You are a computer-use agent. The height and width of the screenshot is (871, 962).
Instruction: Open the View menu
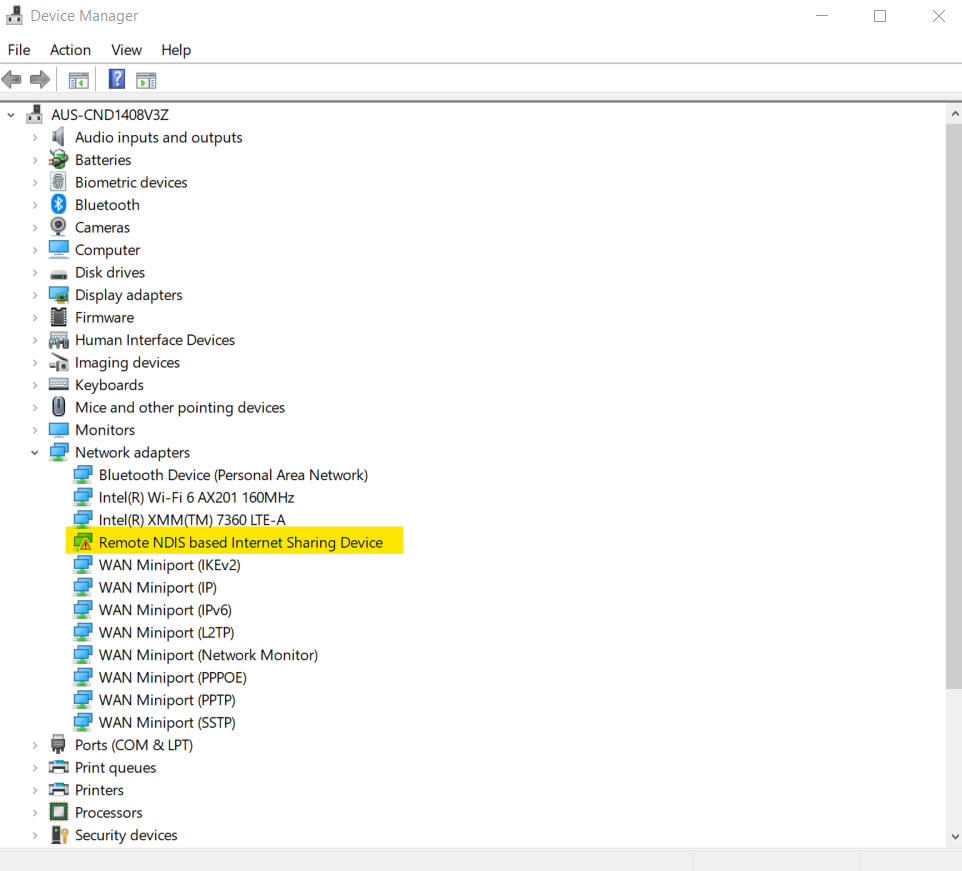coord(126,50)
